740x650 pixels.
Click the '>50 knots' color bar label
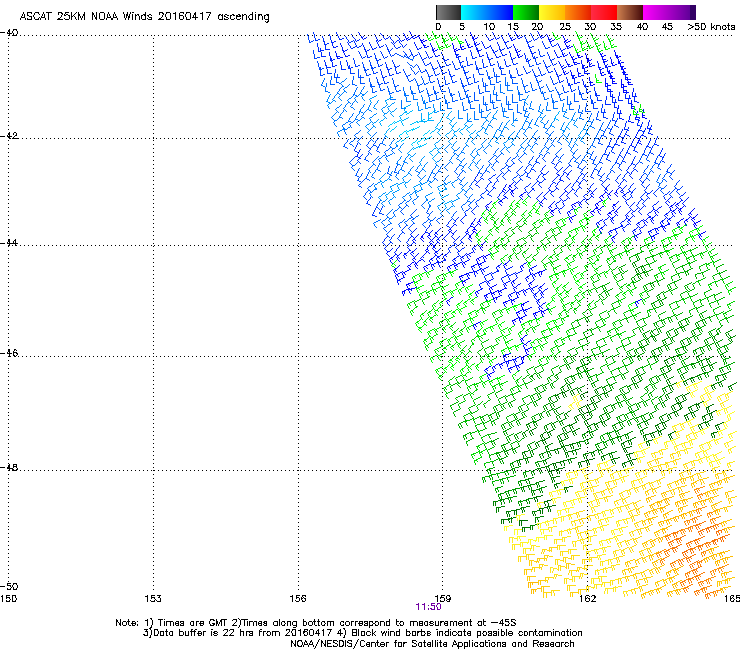(x=711, y=26)
